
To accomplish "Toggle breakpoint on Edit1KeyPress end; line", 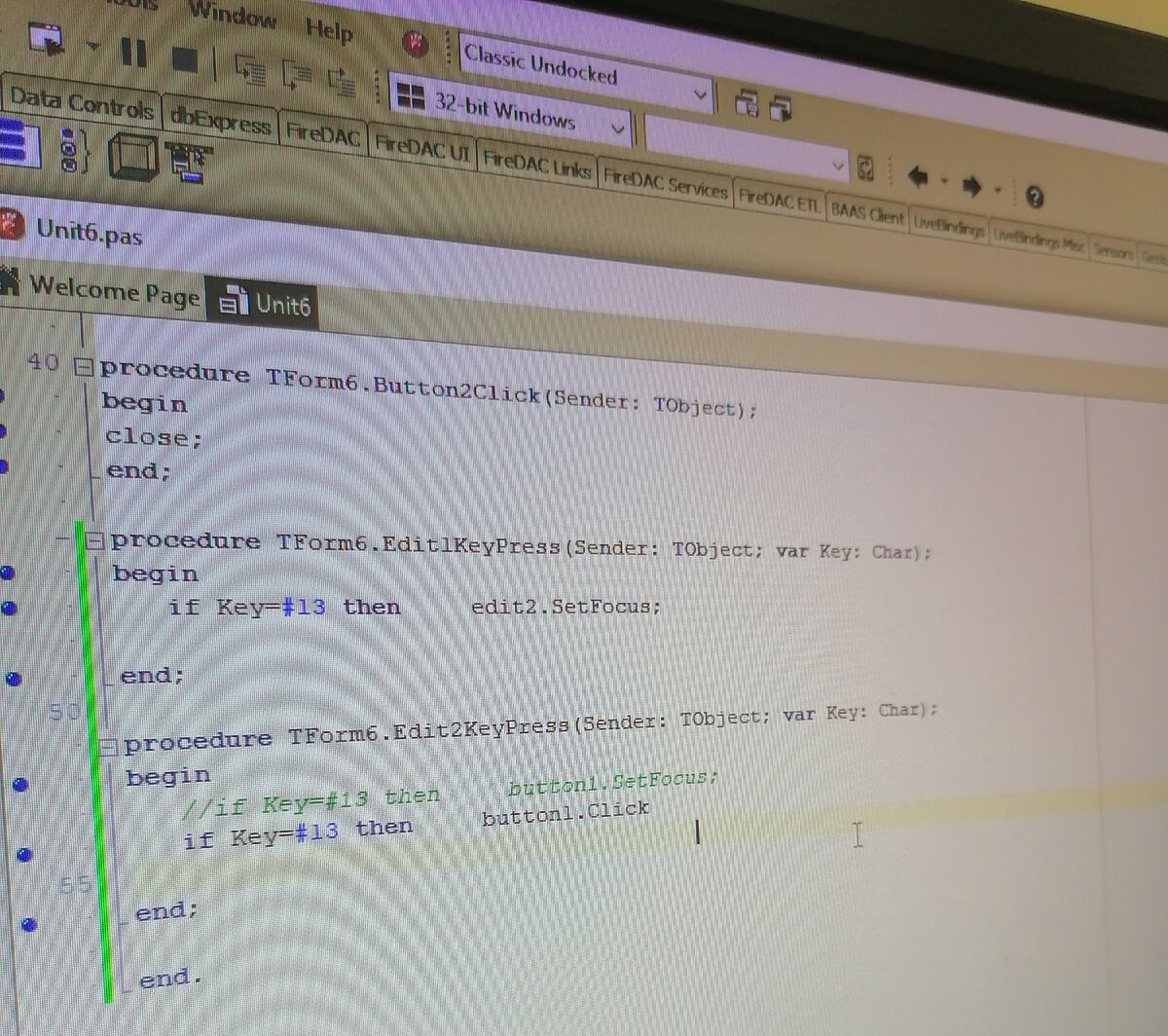I will click(x=14, y=679).
